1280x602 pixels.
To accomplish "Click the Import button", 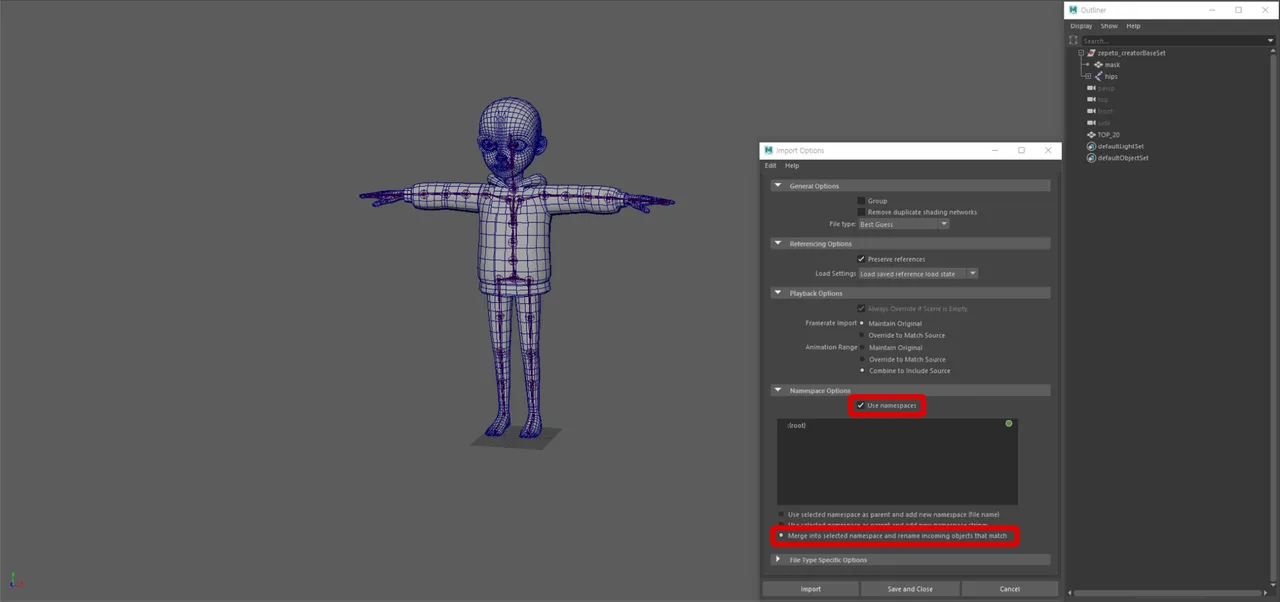I will coord(810,589).
